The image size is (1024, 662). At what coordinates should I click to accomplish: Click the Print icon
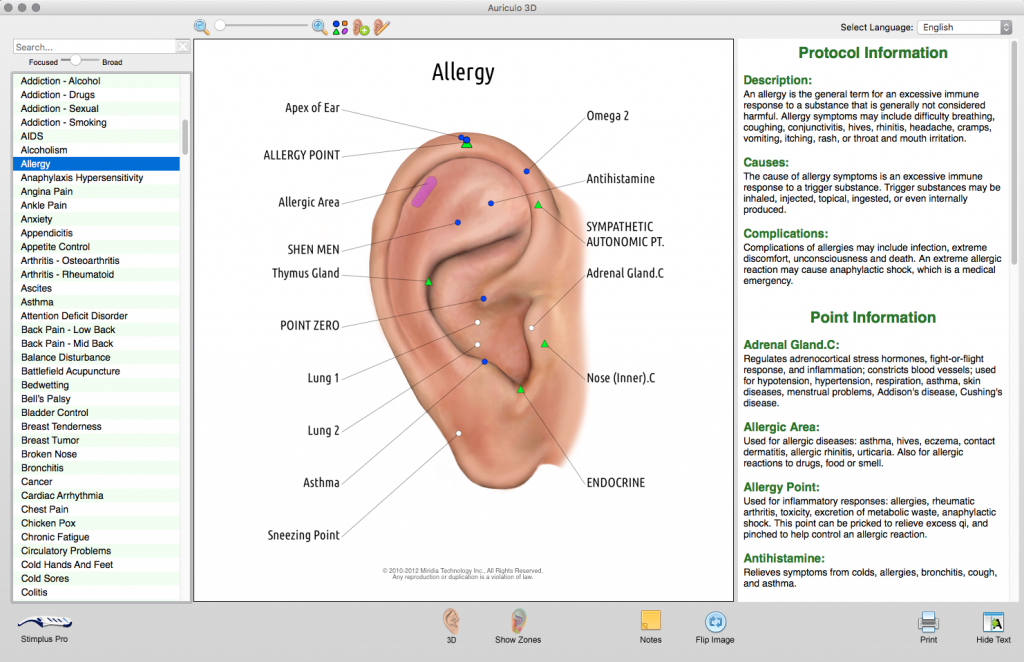[928, 622]
